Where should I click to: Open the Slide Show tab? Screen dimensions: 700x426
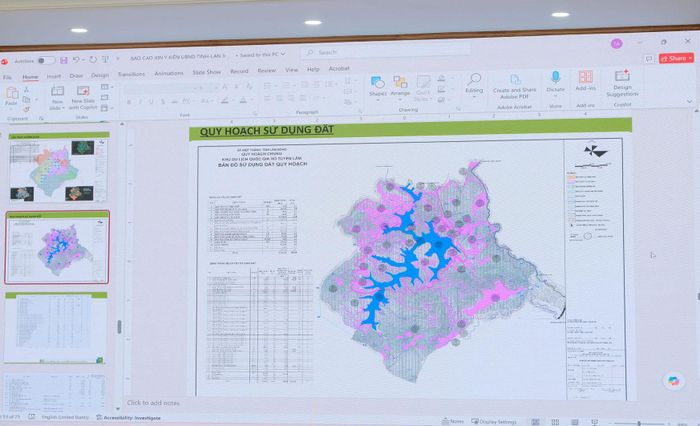[x=207, y=72]
